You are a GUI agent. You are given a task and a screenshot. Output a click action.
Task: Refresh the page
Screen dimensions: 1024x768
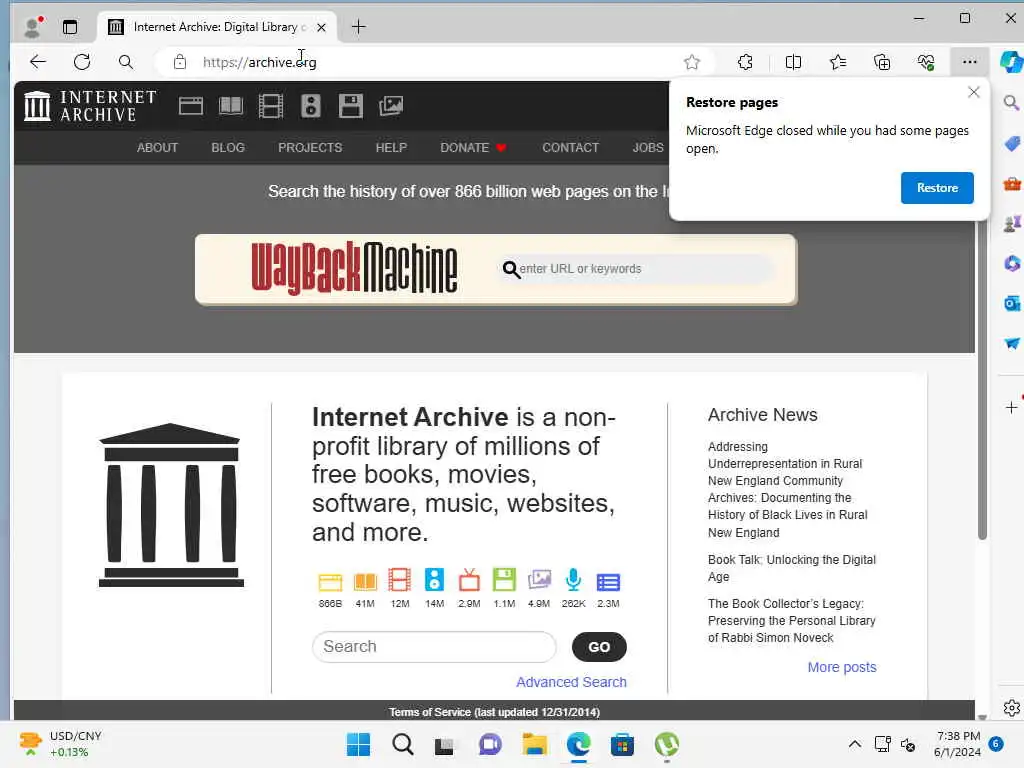point(82,62)
